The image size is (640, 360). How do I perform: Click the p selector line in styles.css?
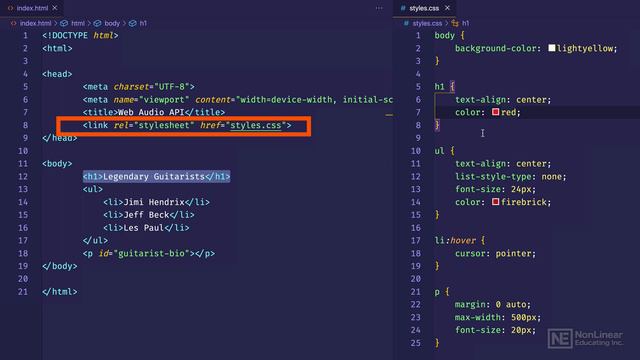point(442,292)
